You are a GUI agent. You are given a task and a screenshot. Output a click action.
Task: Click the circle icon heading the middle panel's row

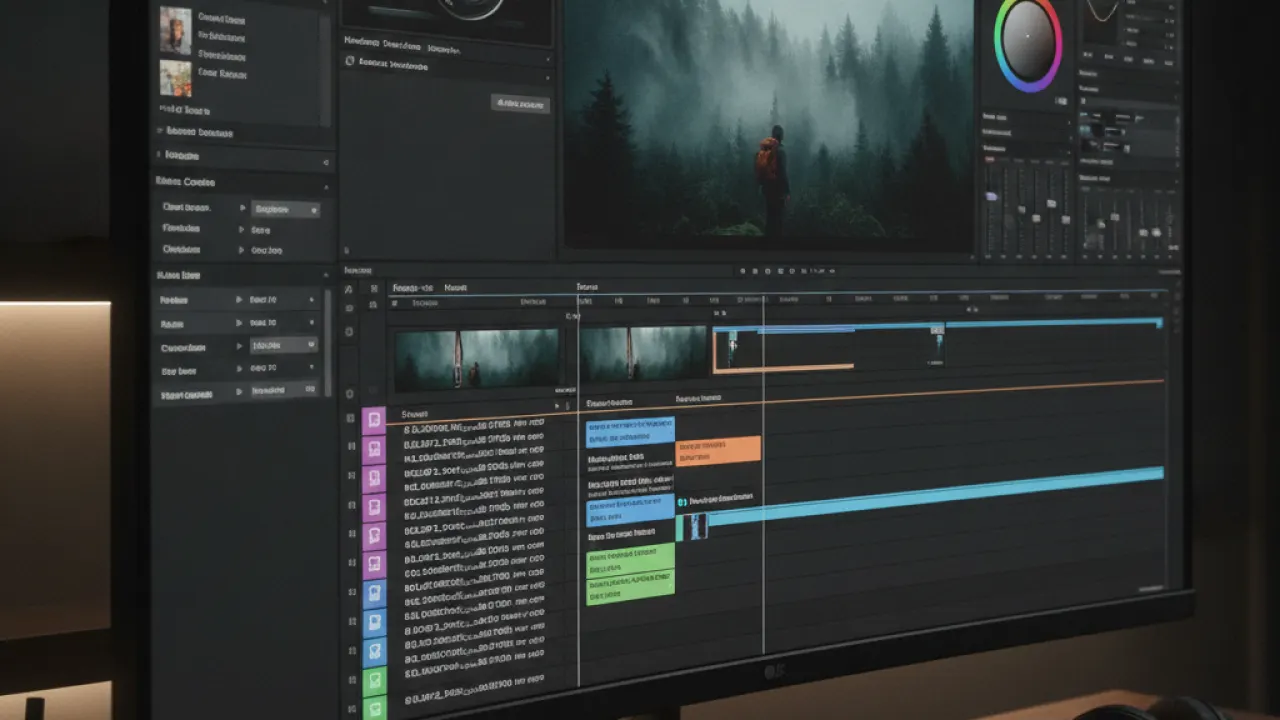click(350, 62)
